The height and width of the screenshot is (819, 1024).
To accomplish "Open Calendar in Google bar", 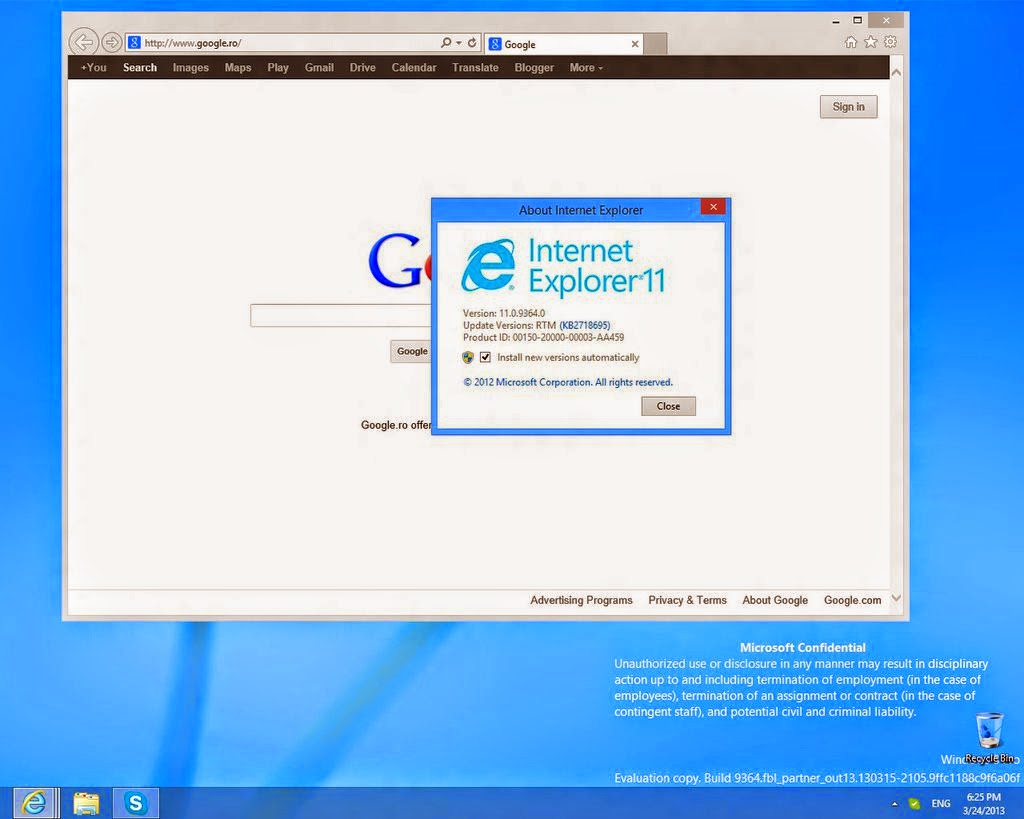I will (x=414, y=67).
